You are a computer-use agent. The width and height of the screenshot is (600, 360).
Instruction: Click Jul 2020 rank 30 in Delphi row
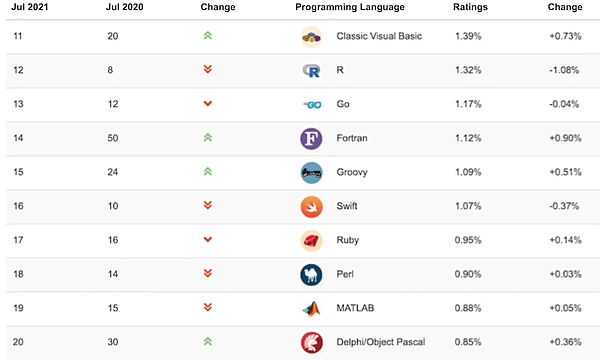click(x=112, y=342)
